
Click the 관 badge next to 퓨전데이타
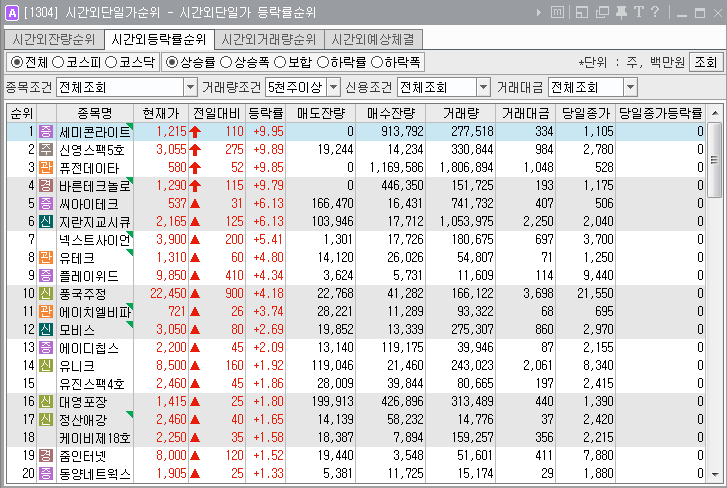(x=46, y=168)
